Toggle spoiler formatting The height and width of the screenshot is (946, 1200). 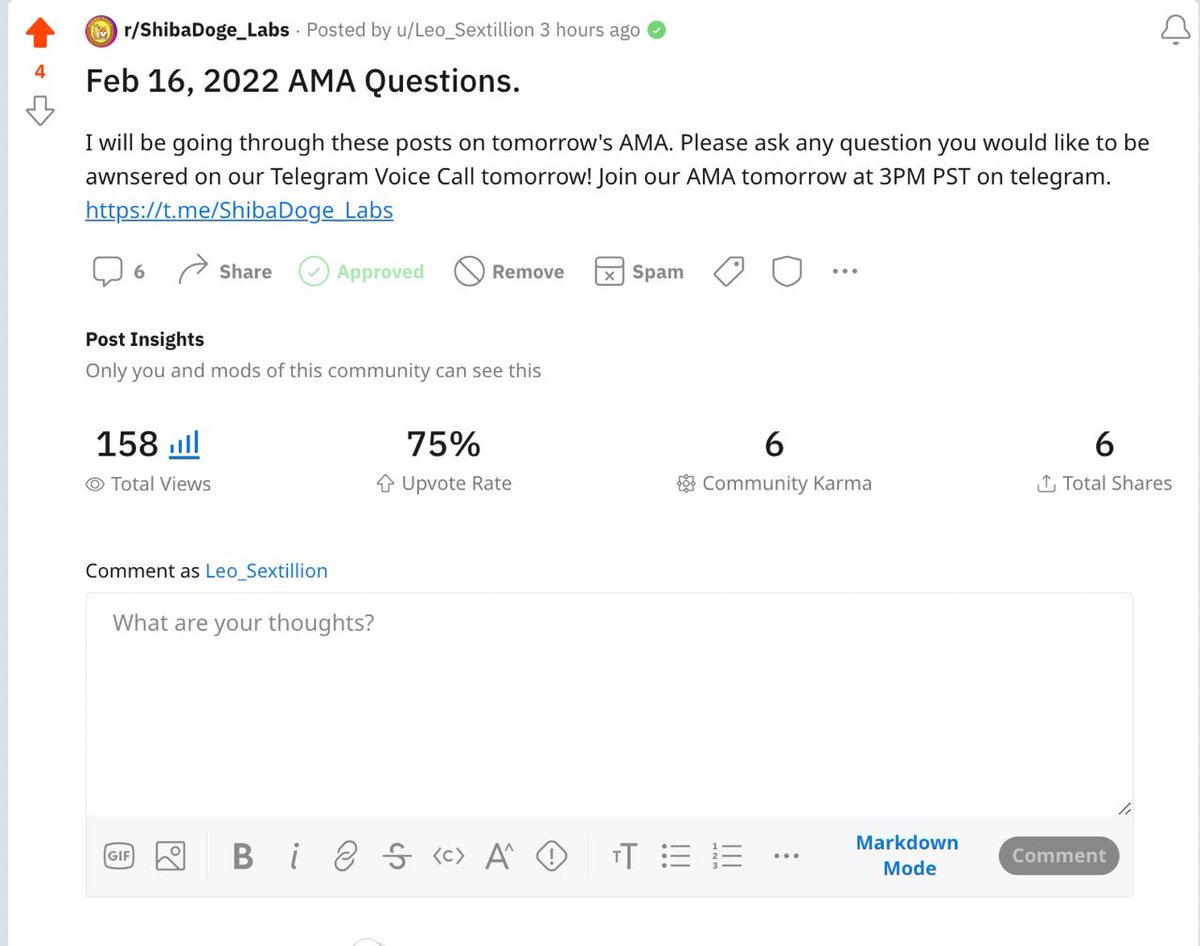(x=552, y=856)
